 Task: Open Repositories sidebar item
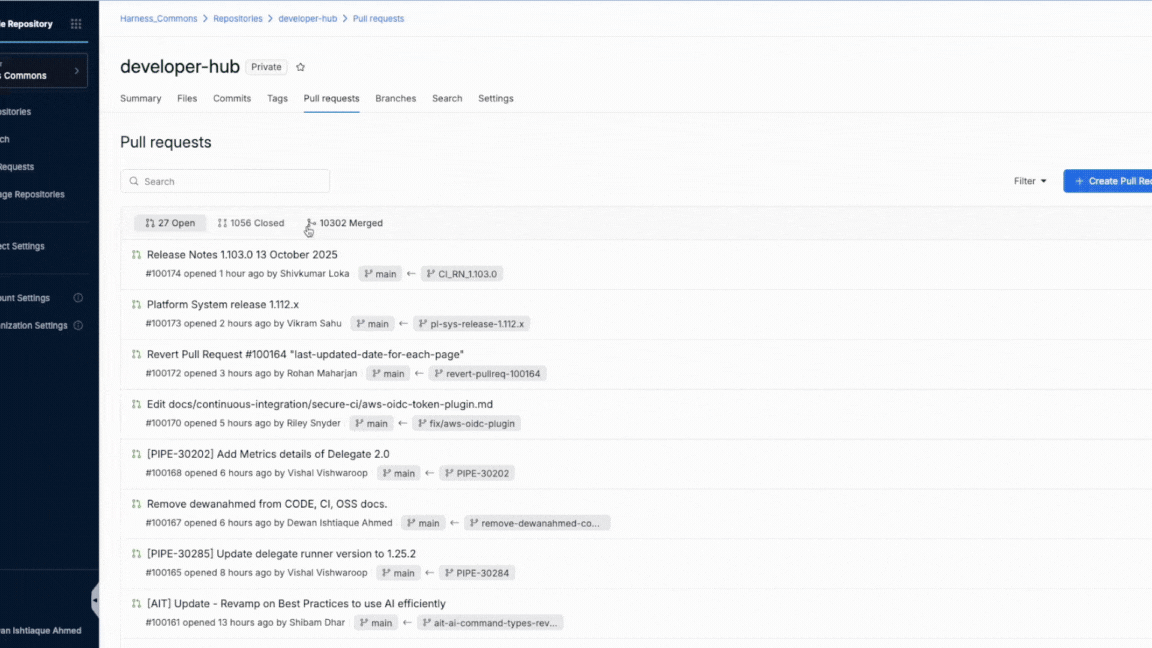coord(16,112)
